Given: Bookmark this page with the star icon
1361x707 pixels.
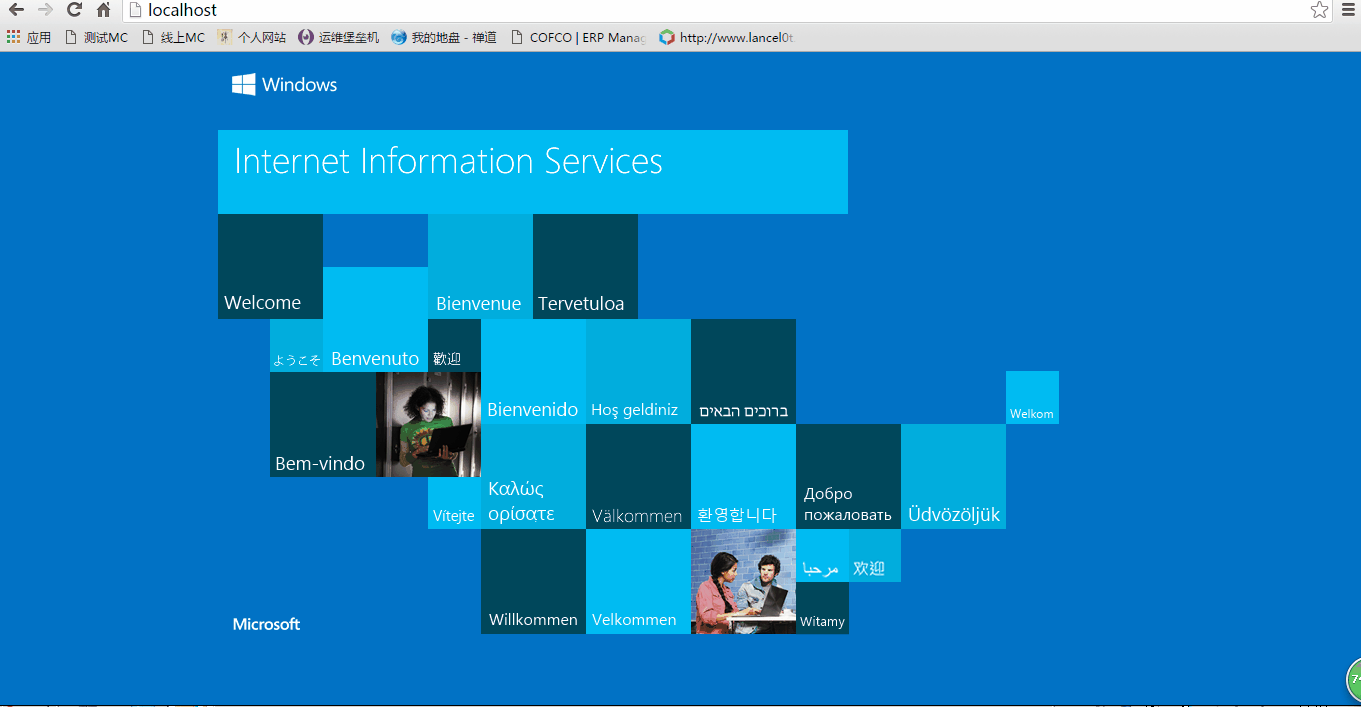Looking at the screenshot, I should click(x=1320, y=10).
